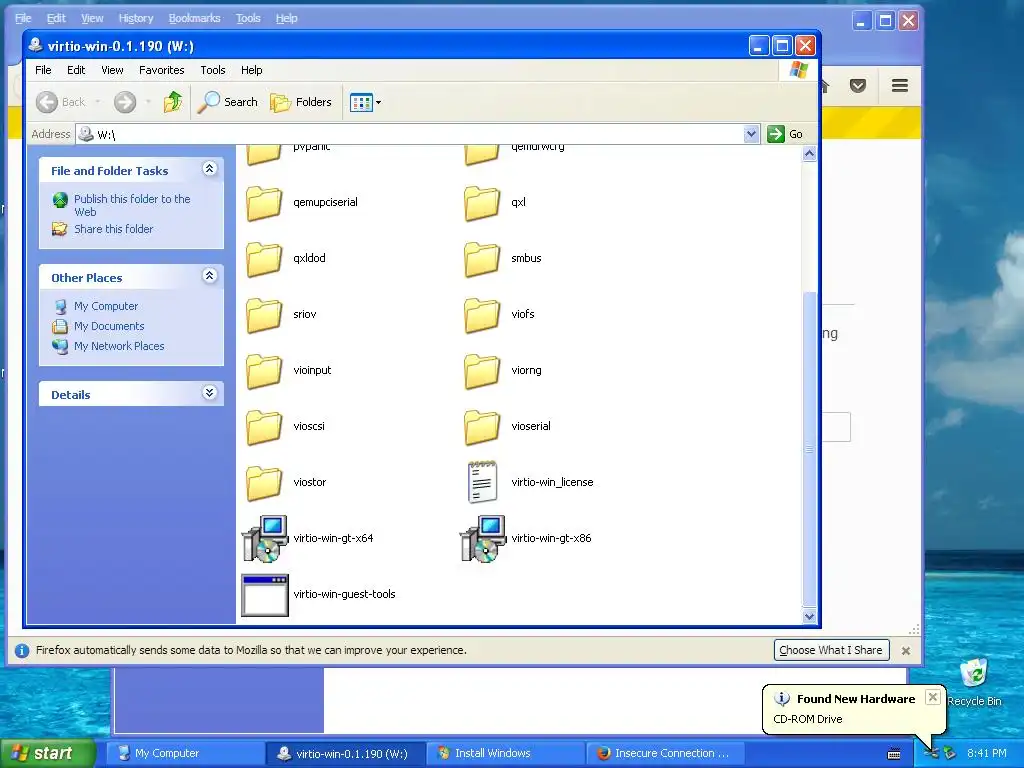This screenshot has height=768, width=1024.
Task: Open Firefox hamburger menu icon
Action: pyautogui.click(x=900, y=86)
